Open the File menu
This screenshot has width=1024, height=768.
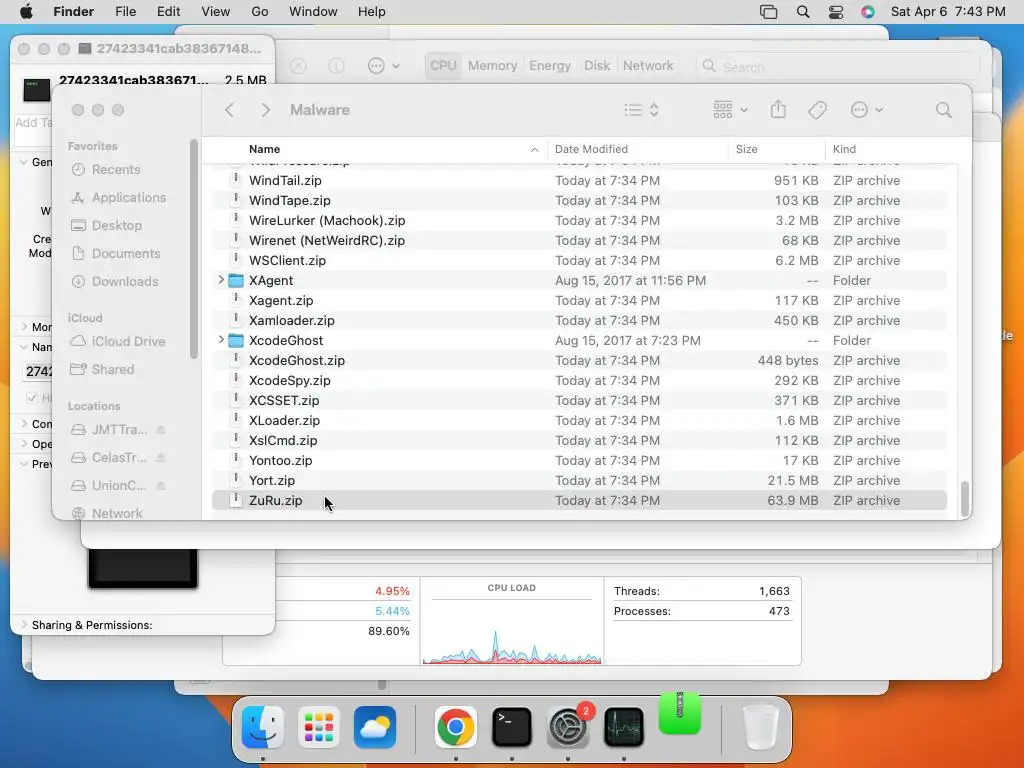pyautogui.click(x=125, y=12)
